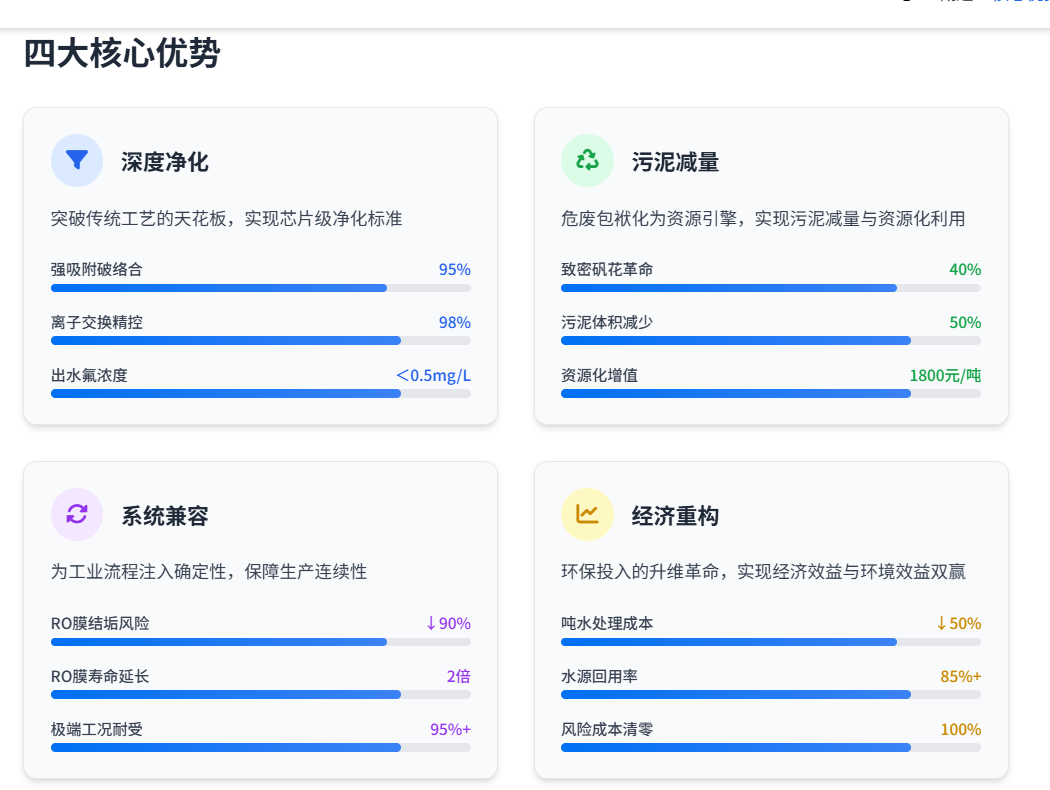Select the 系统兼容 card heading

pyautogui.click(x=165, y=516)
